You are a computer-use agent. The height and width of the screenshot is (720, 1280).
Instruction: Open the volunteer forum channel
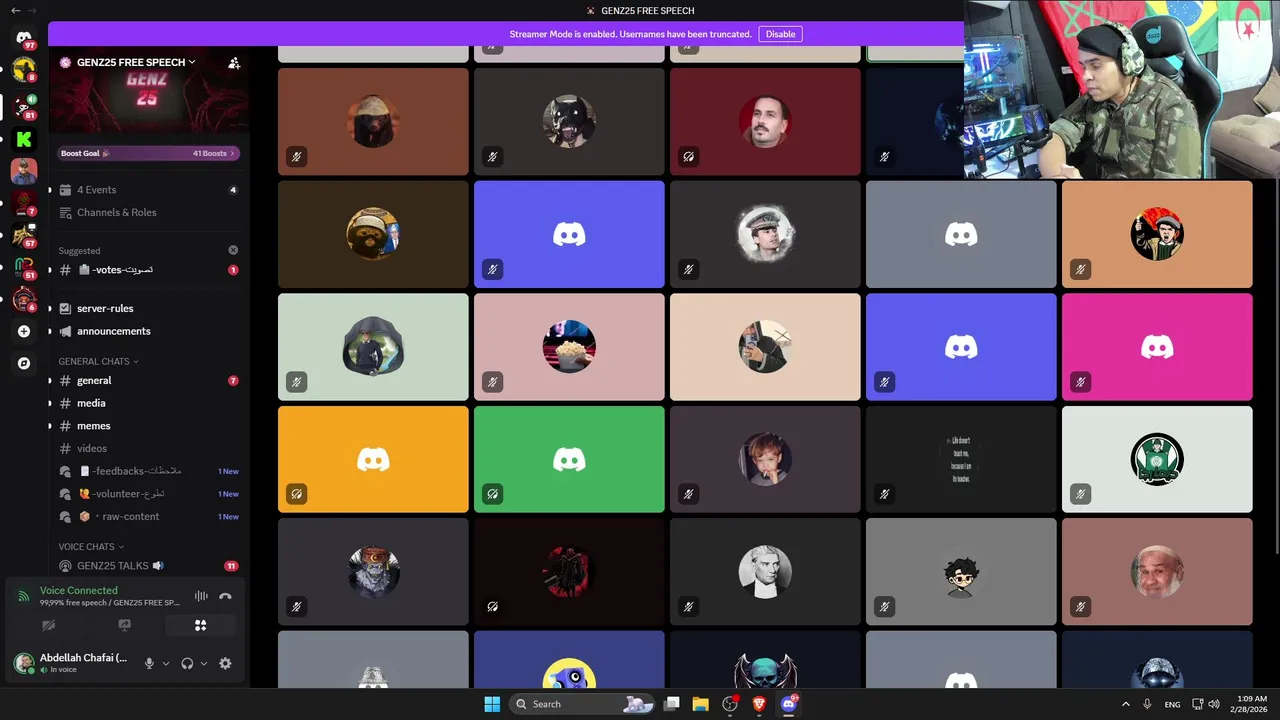[x=148, y=494]
